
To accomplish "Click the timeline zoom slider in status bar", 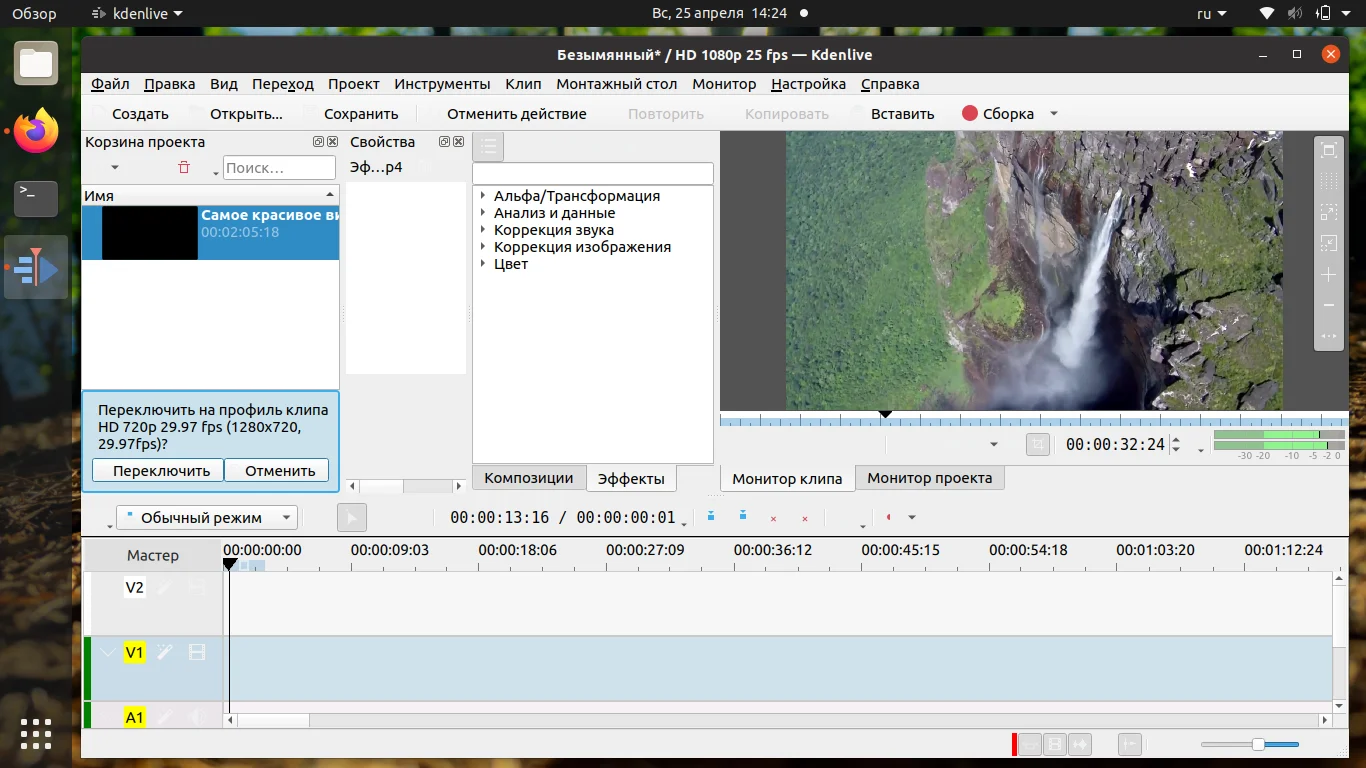I will pyautogui.click(x=1258, y=744).
